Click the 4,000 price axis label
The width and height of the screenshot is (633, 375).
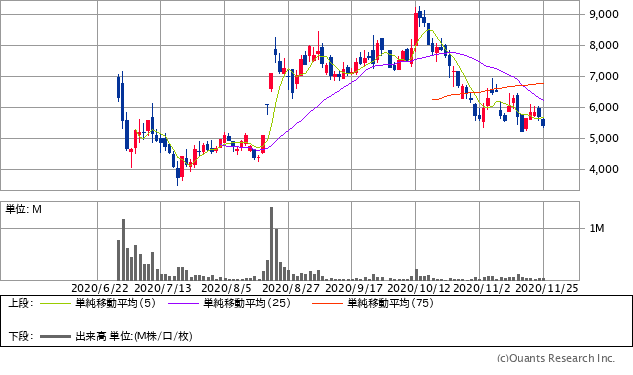coord(604,170)
